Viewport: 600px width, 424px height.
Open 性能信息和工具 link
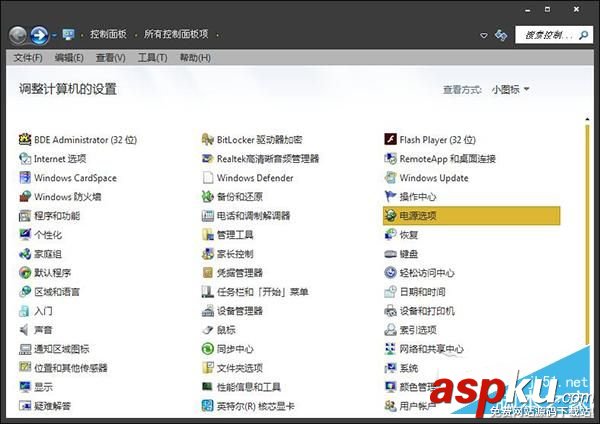point(249,387)
